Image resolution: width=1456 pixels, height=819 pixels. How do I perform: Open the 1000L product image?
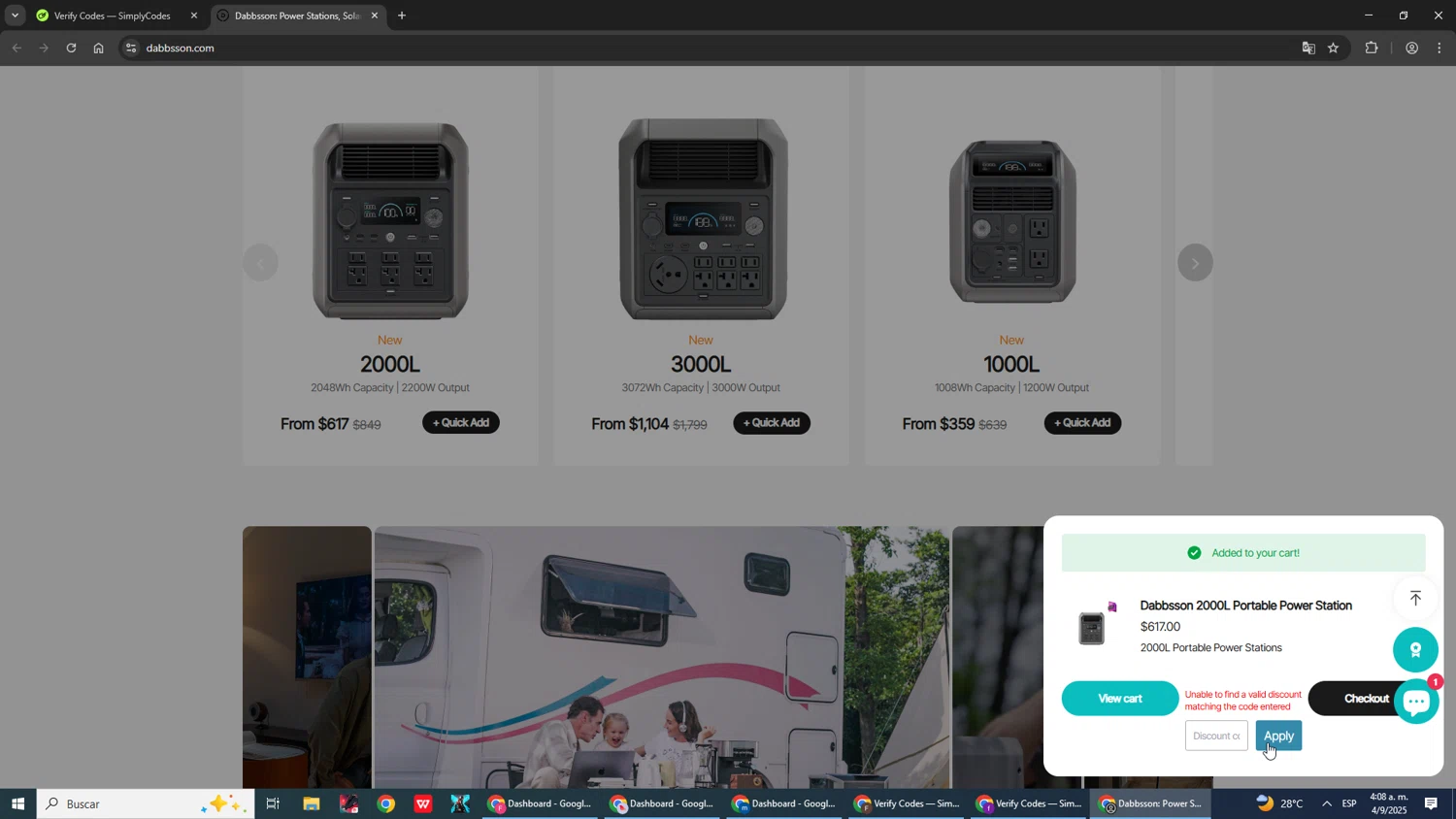tap(1012, 222)
